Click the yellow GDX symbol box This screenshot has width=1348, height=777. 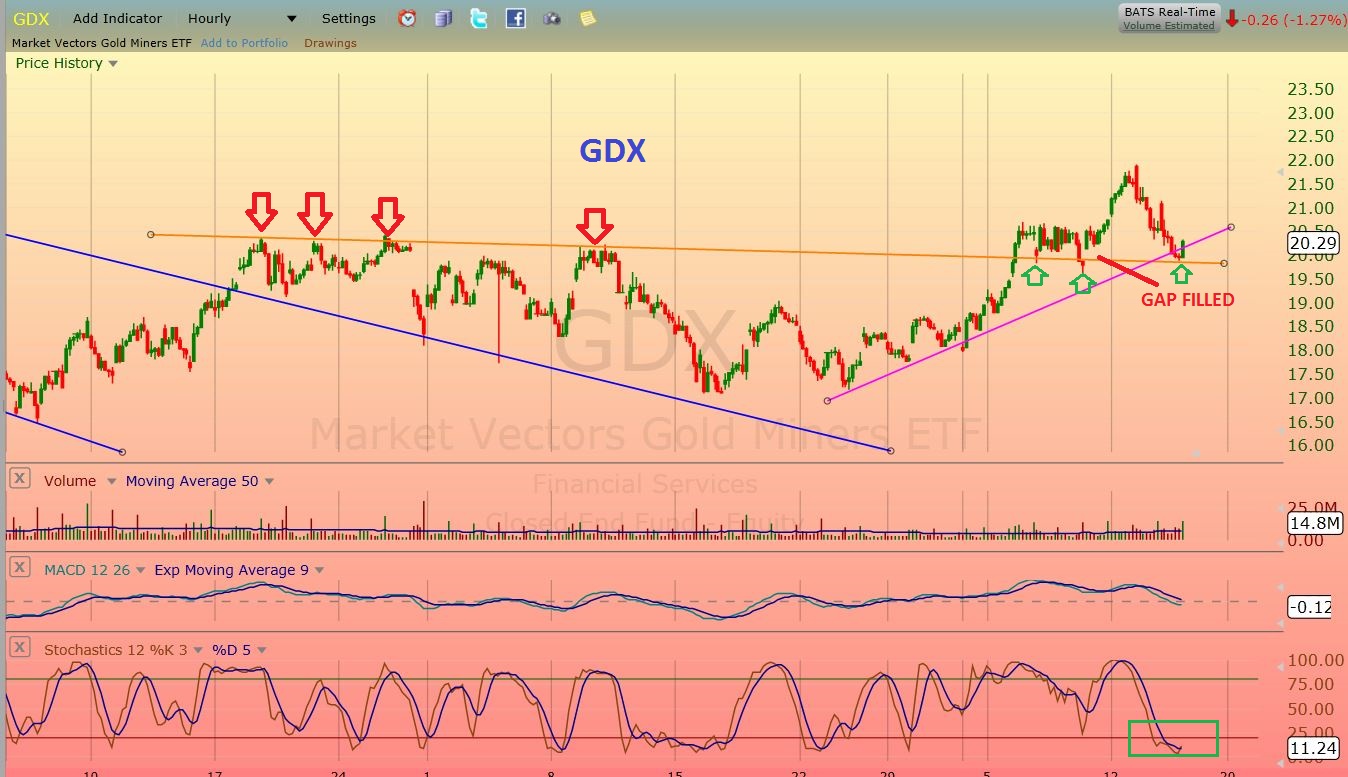click(x=31, y=18)
